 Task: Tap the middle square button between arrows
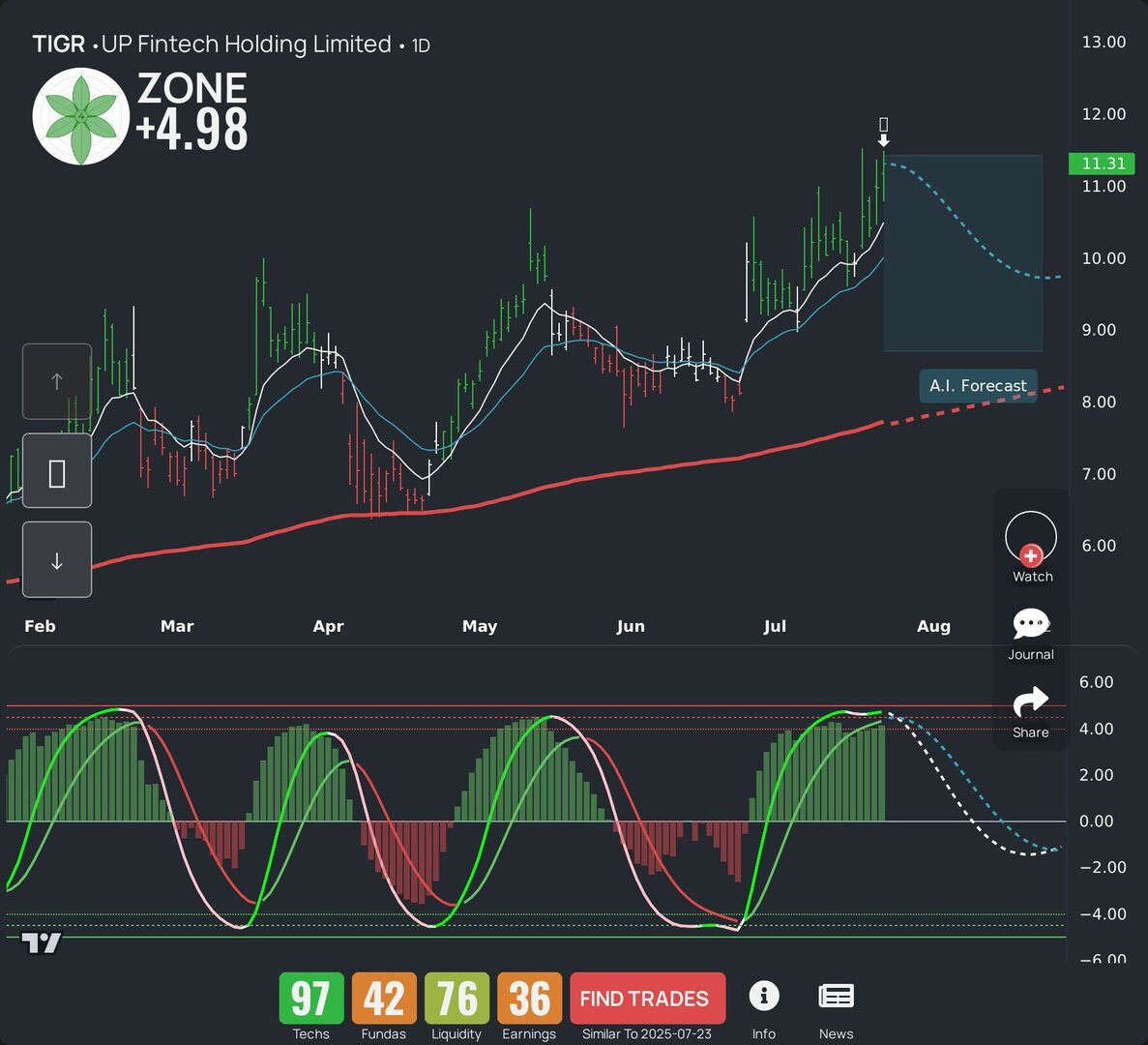(57, 471)
